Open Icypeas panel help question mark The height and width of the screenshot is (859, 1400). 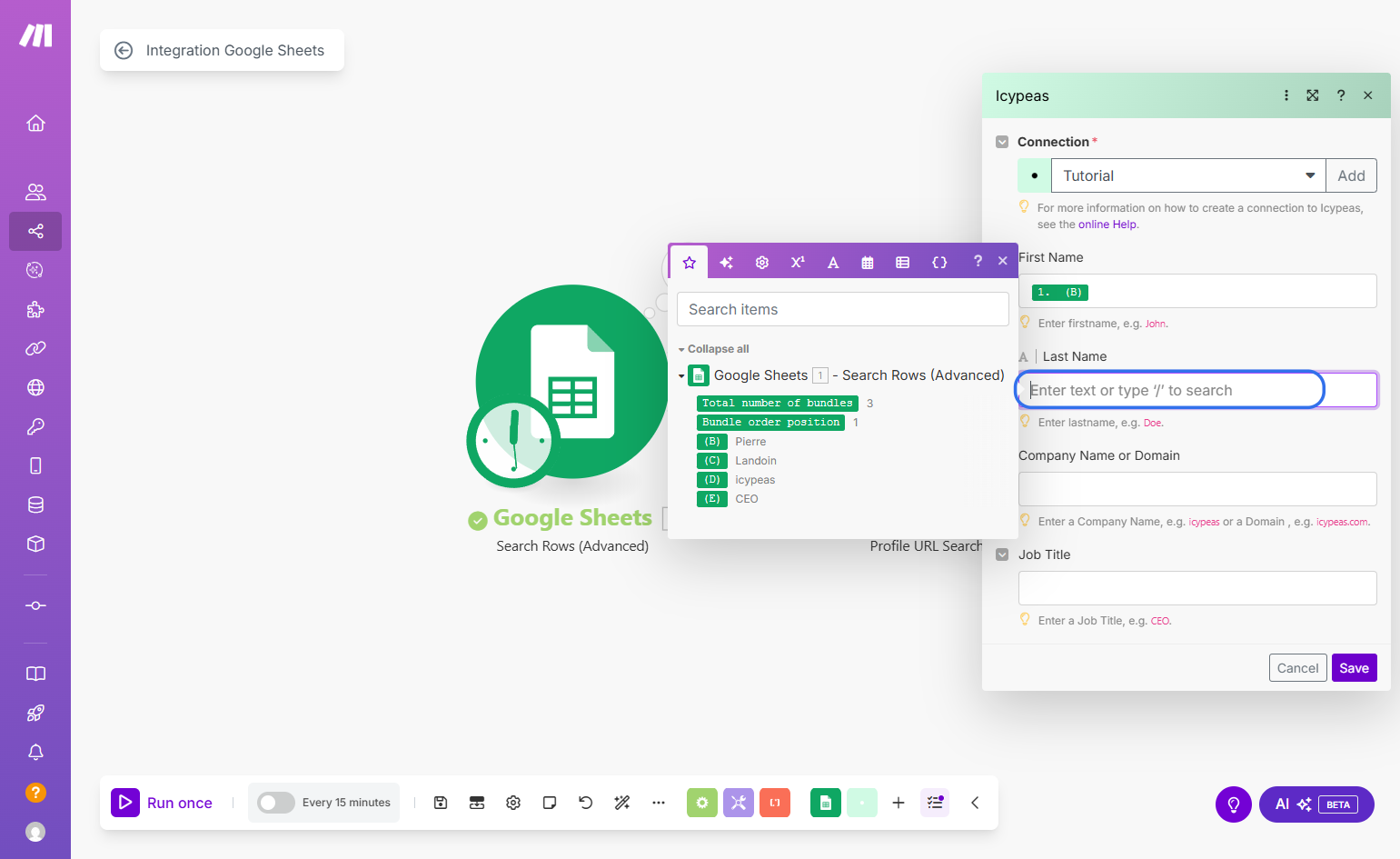[x=1341, y=95]
